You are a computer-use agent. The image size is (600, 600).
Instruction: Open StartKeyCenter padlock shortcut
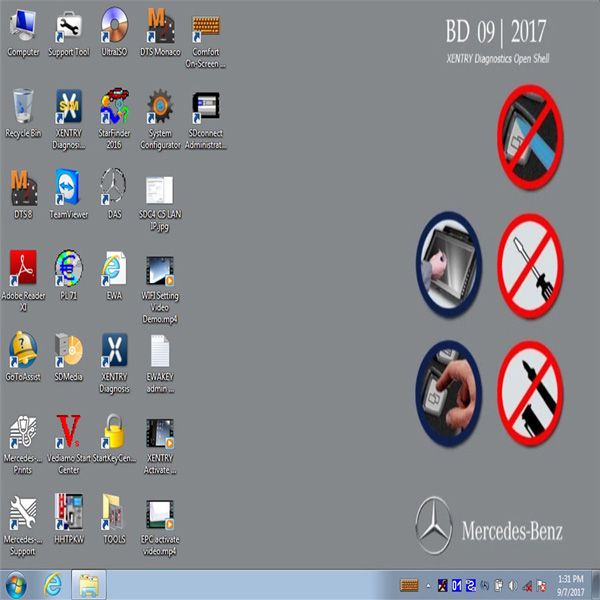(114, 439)
